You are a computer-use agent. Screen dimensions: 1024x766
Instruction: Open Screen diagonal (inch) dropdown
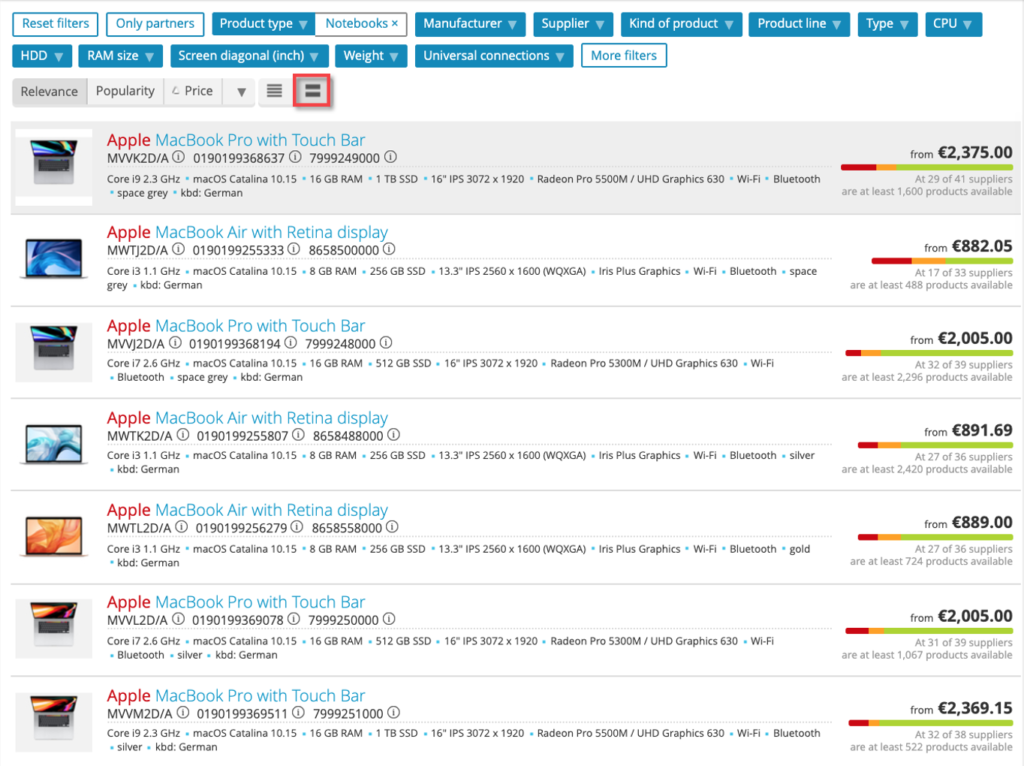click(248, 56)
